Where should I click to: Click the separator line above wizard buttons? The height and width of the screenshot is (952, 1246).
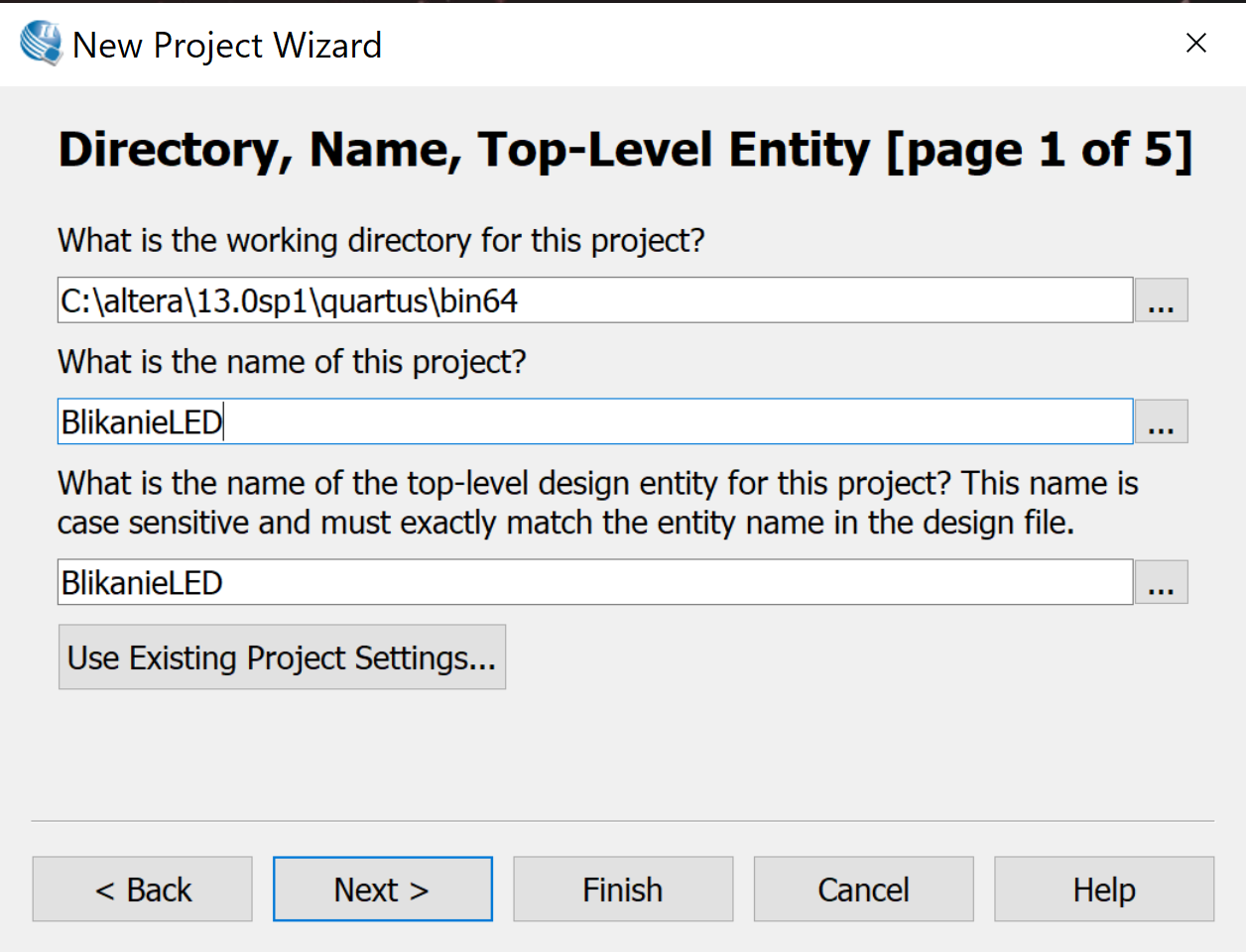click(x=622, y=821)
